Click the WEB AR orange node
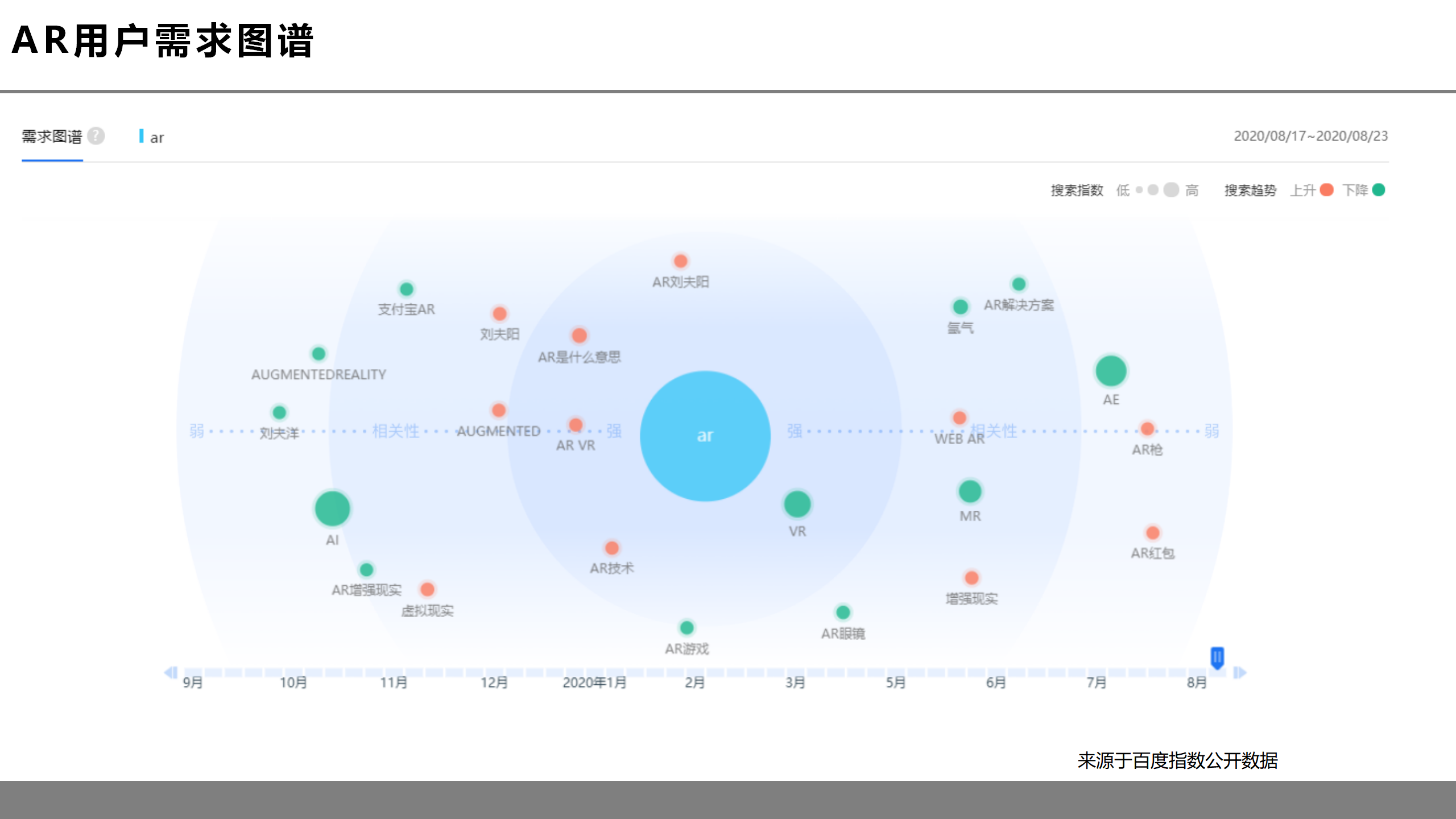 pos(959,418)
